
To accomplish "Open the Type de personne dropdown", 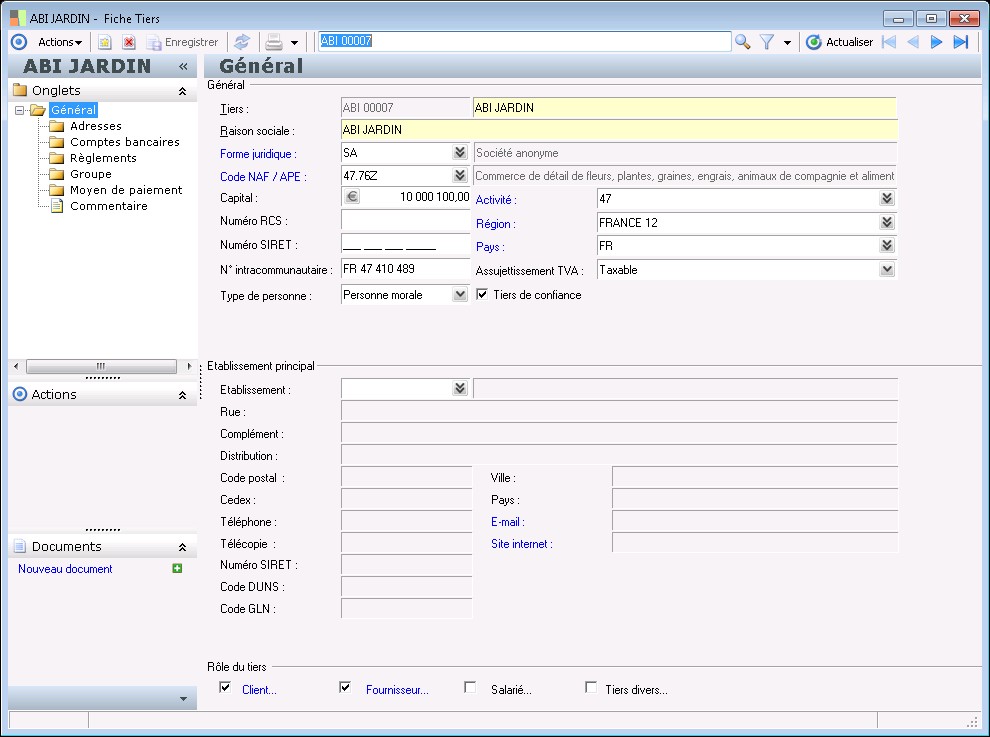I will coord(459,295).
